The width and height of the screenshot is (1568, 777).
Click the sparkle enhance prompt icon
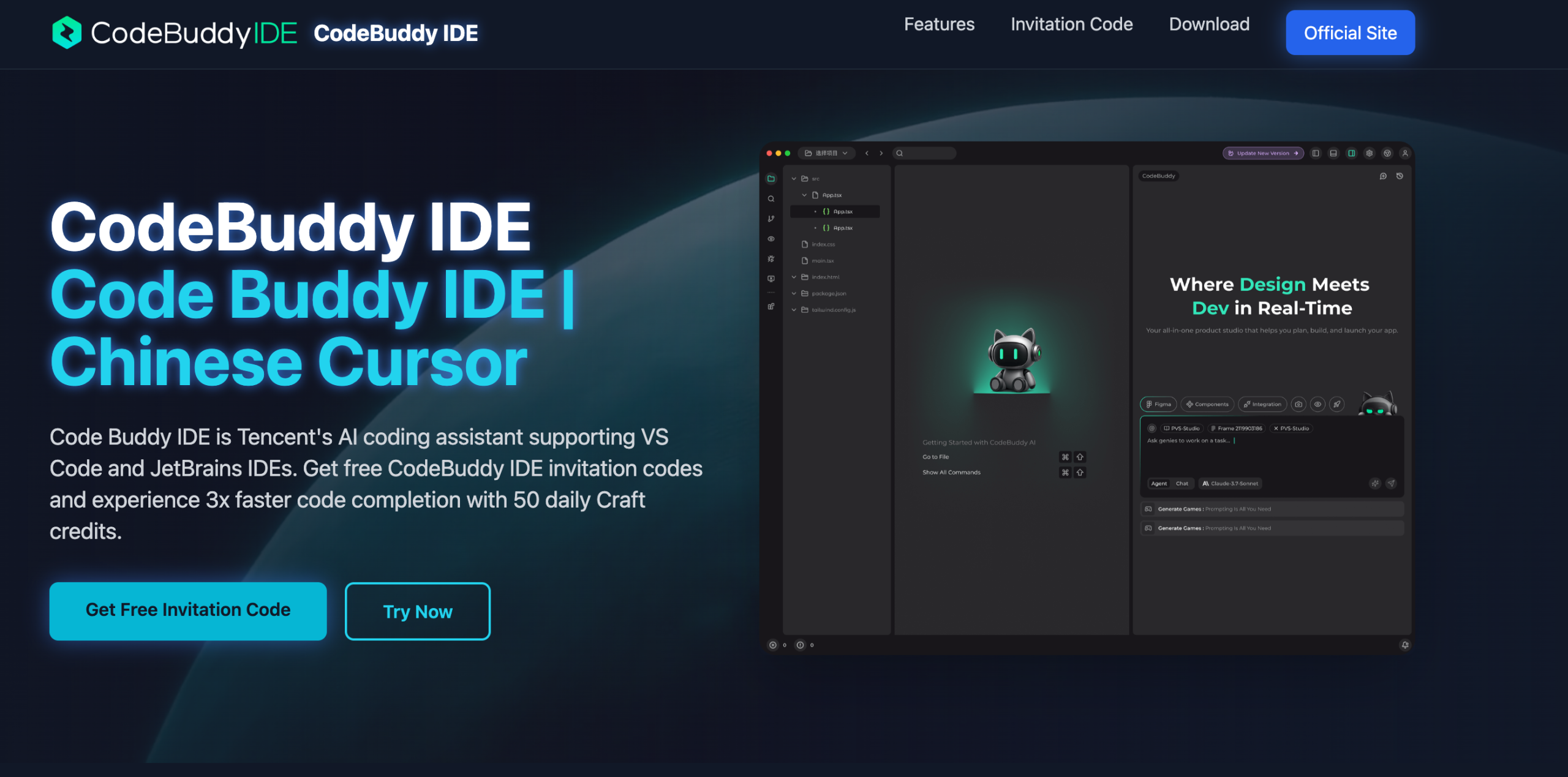[x=1375, y=483]
